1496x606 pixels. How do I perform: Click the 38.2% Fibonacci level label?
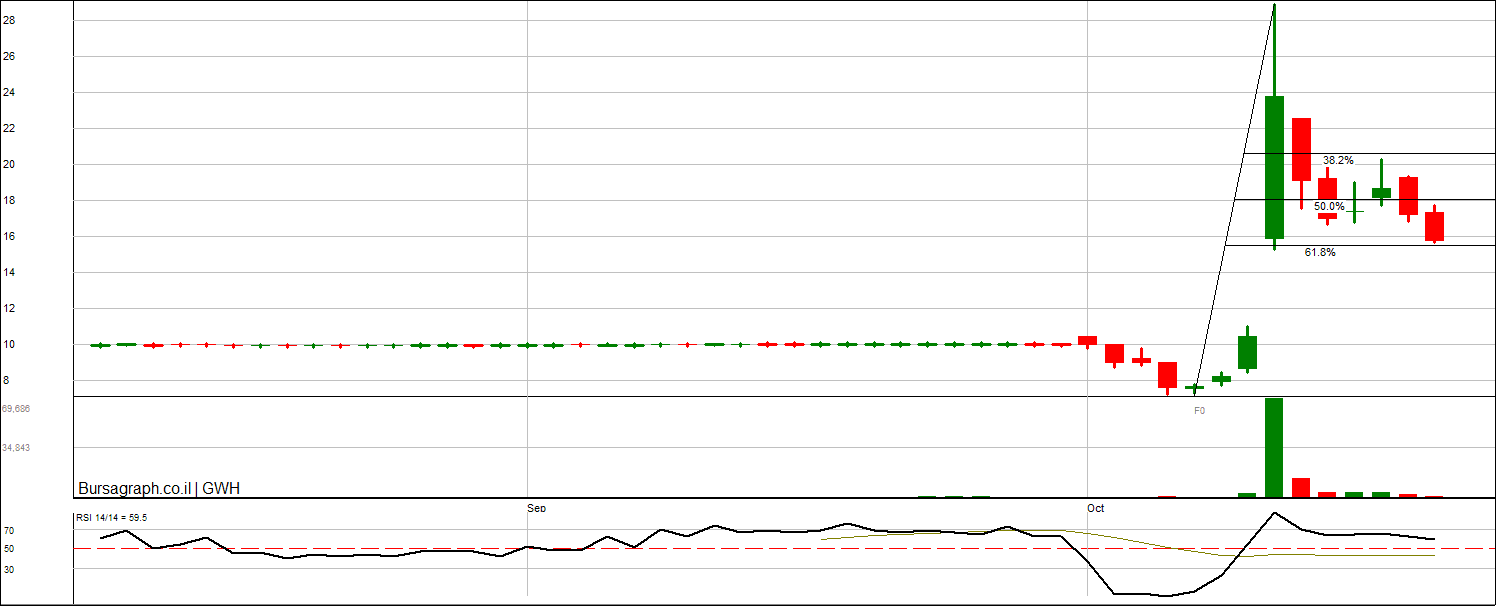(1338, 160)
